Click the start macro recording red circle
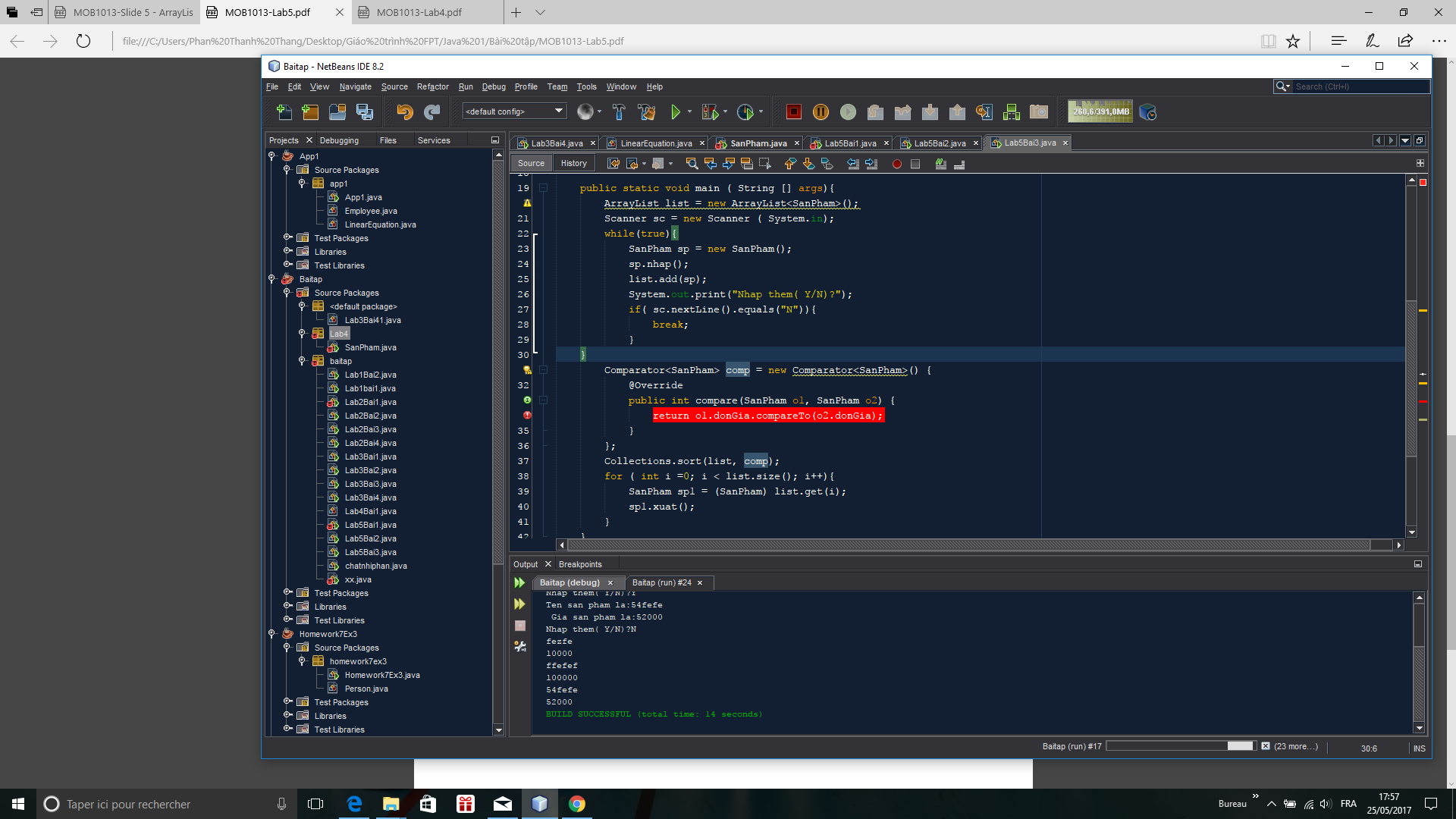Screen dimensions: 1456x819 897,164
